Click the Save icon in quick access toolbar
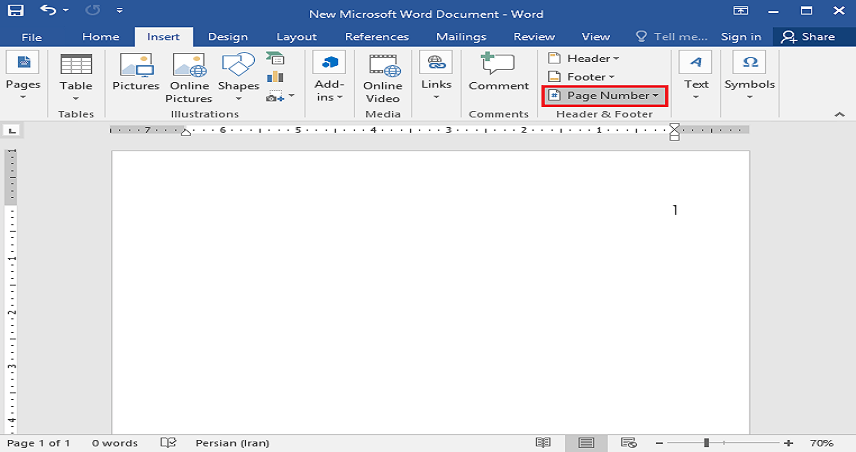This screenshot has width=856, height=452. (x=15, y=10)
